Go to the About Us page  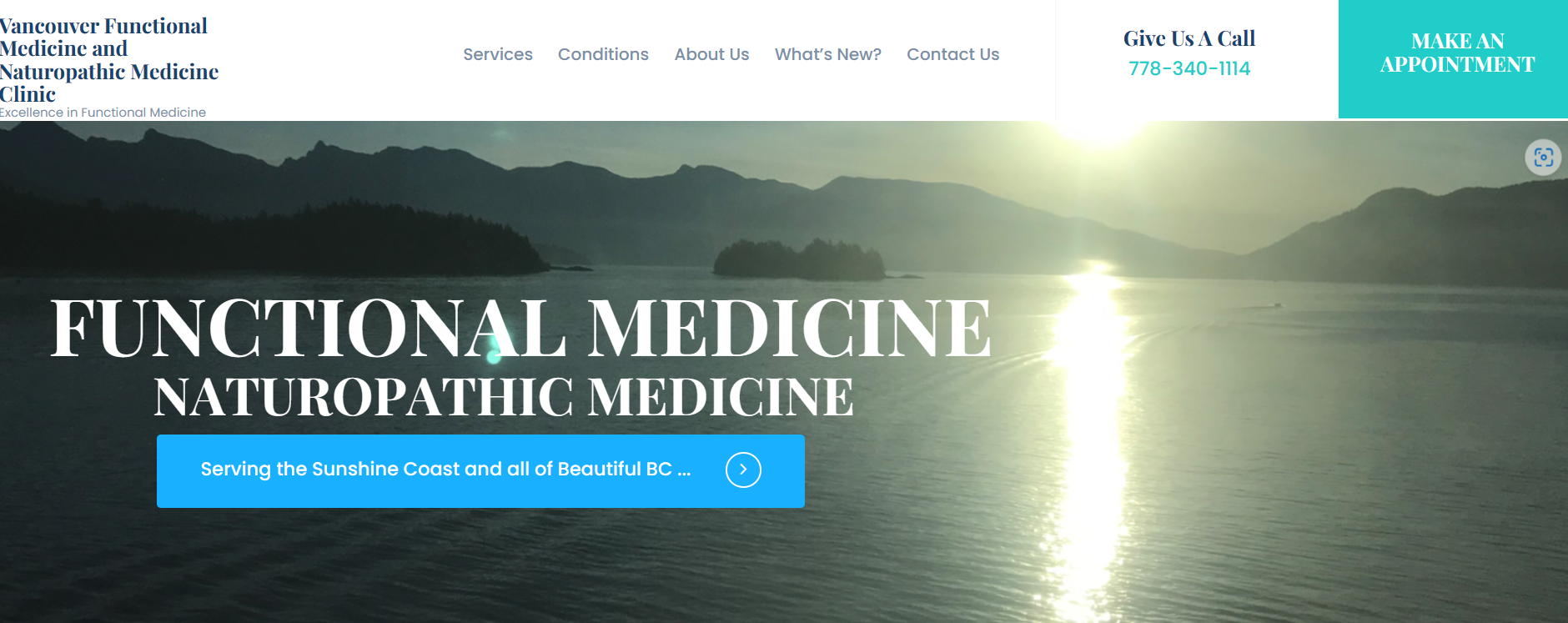coord(711,54)
